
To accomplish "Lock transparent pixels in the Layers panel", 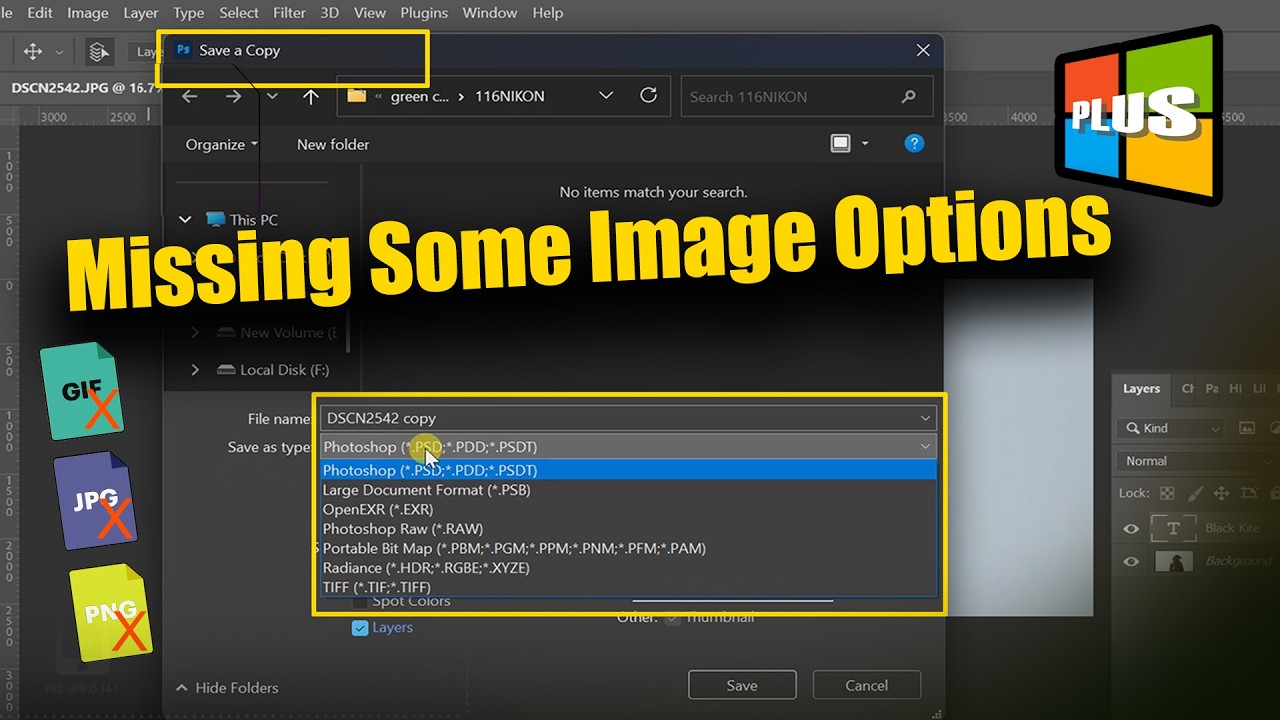I will [1166, 493].
